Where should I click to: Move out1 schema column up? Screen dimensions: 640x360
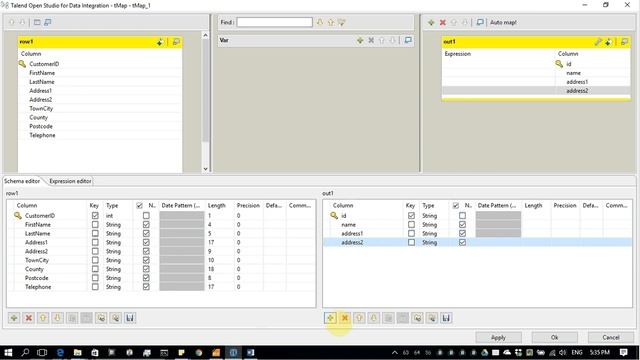coord(359,318)
